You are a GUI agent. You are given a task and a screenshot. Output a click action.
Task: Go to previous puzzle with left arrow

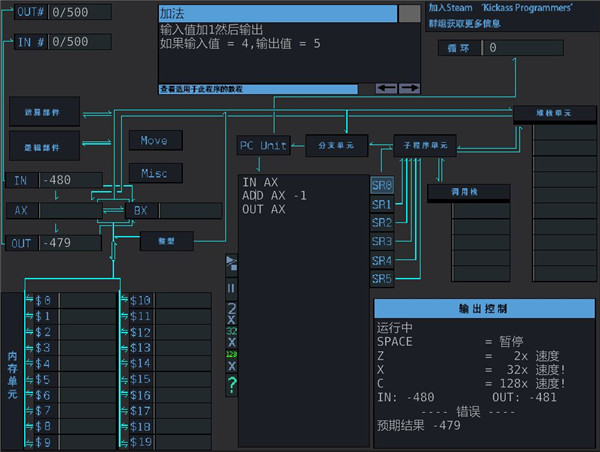(386, 88)
